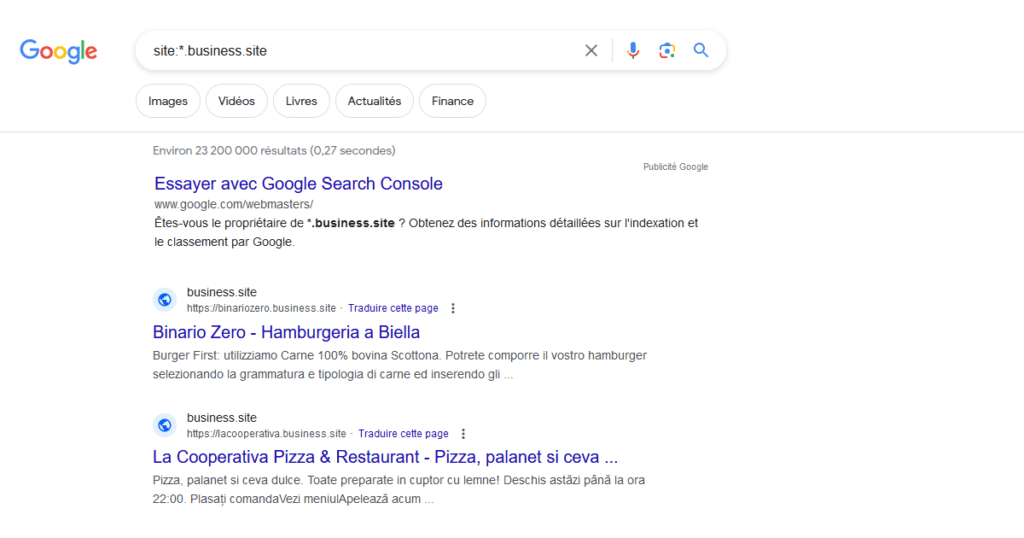Switch to the Actualités filter tab
The height and width of the screenshot is (538, 1024).
point(374,101)
